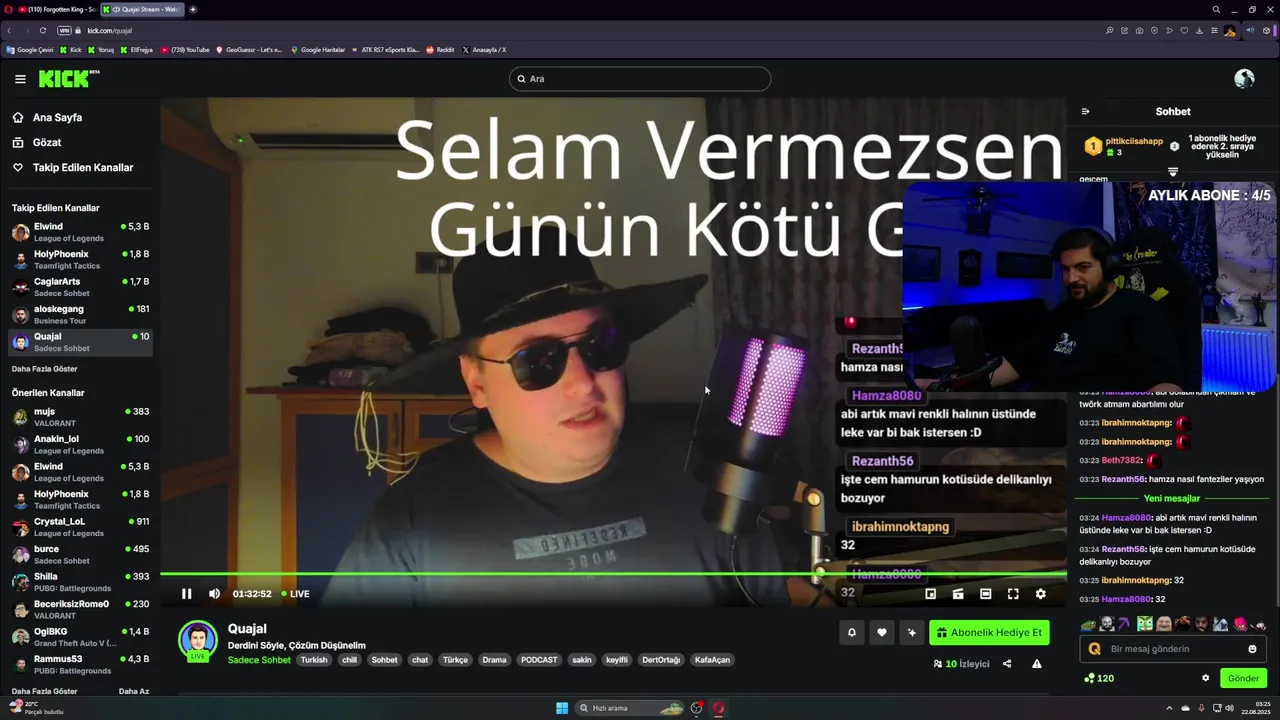Mute the stream volume icon
Image resolution: width=1280 pixels, height=720 pixels.
click(x=214, y=594)
